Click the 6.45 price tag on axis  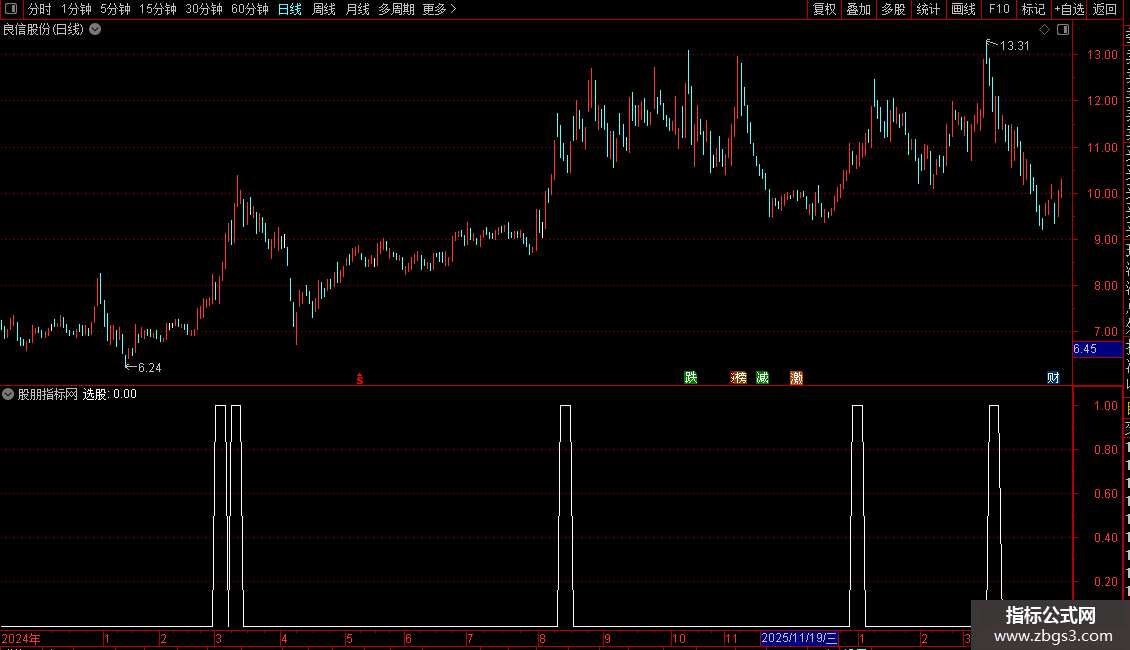click(1097, 349)
